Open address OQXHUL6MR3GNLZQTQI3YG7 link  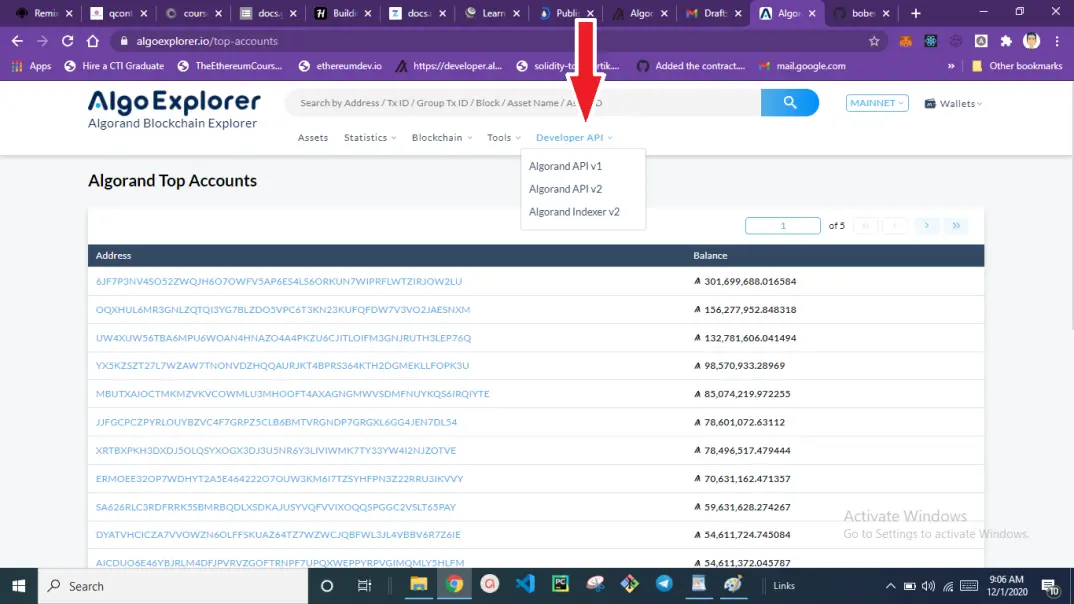[283, 310]
